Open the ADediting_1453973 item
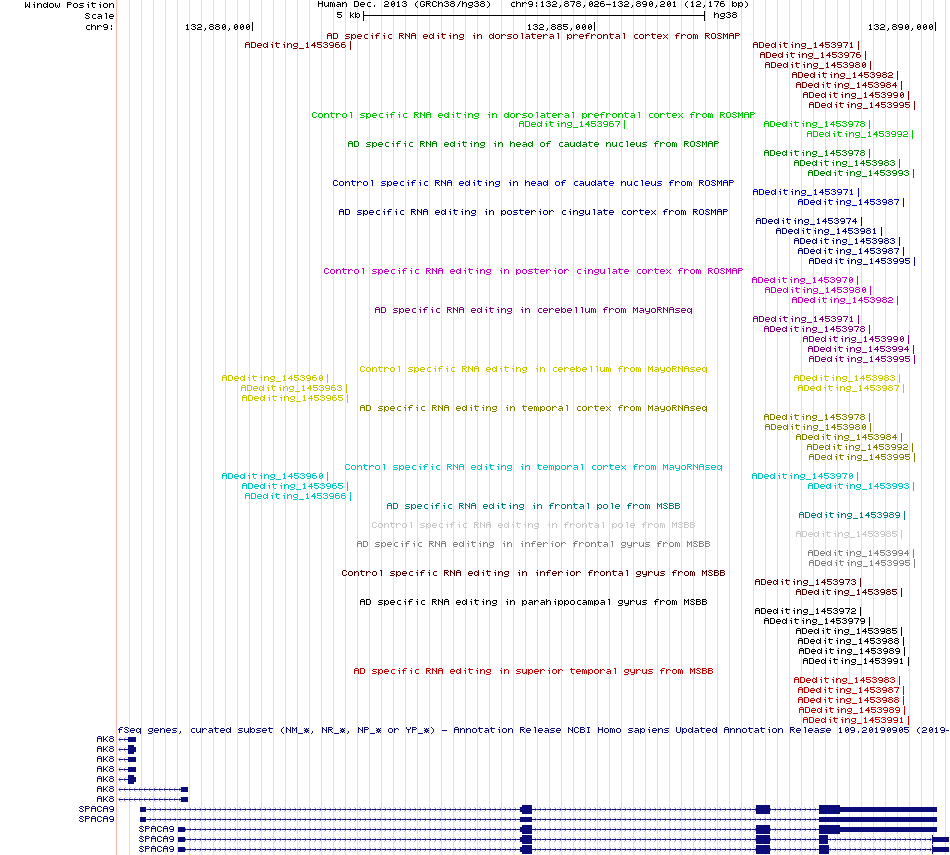 pos(808,582)
